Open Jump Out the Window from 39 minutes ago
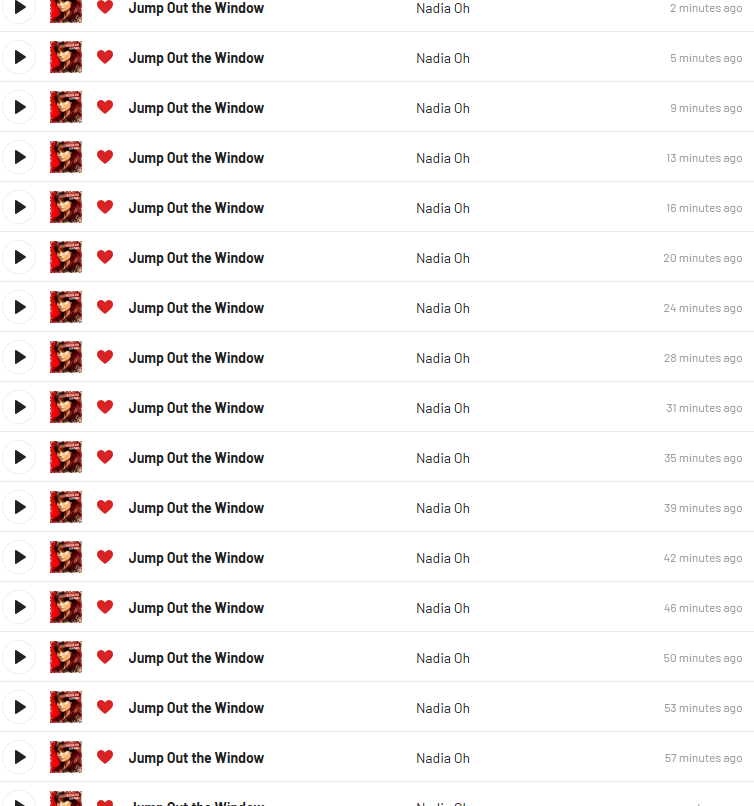Viewport: 754px width, 806px height. (x=196, y=508)
